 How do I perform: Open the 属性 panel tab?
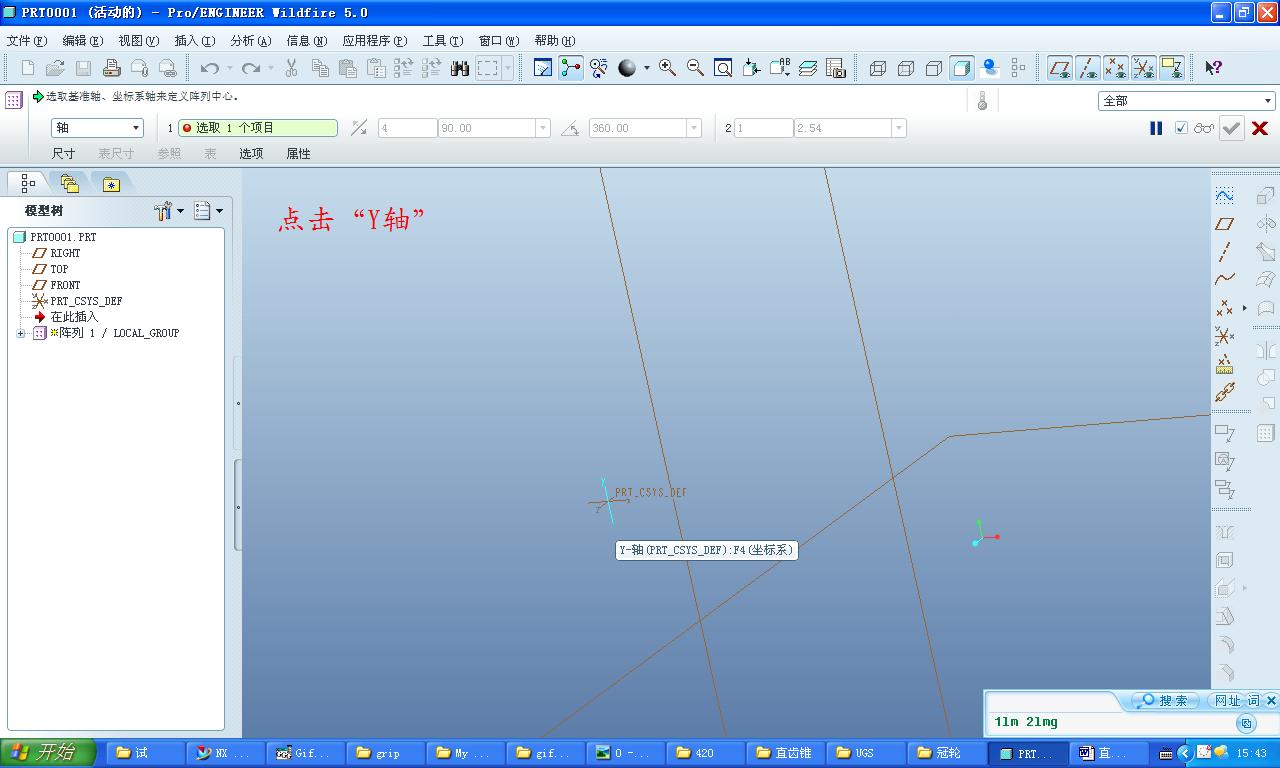point(298,153)
